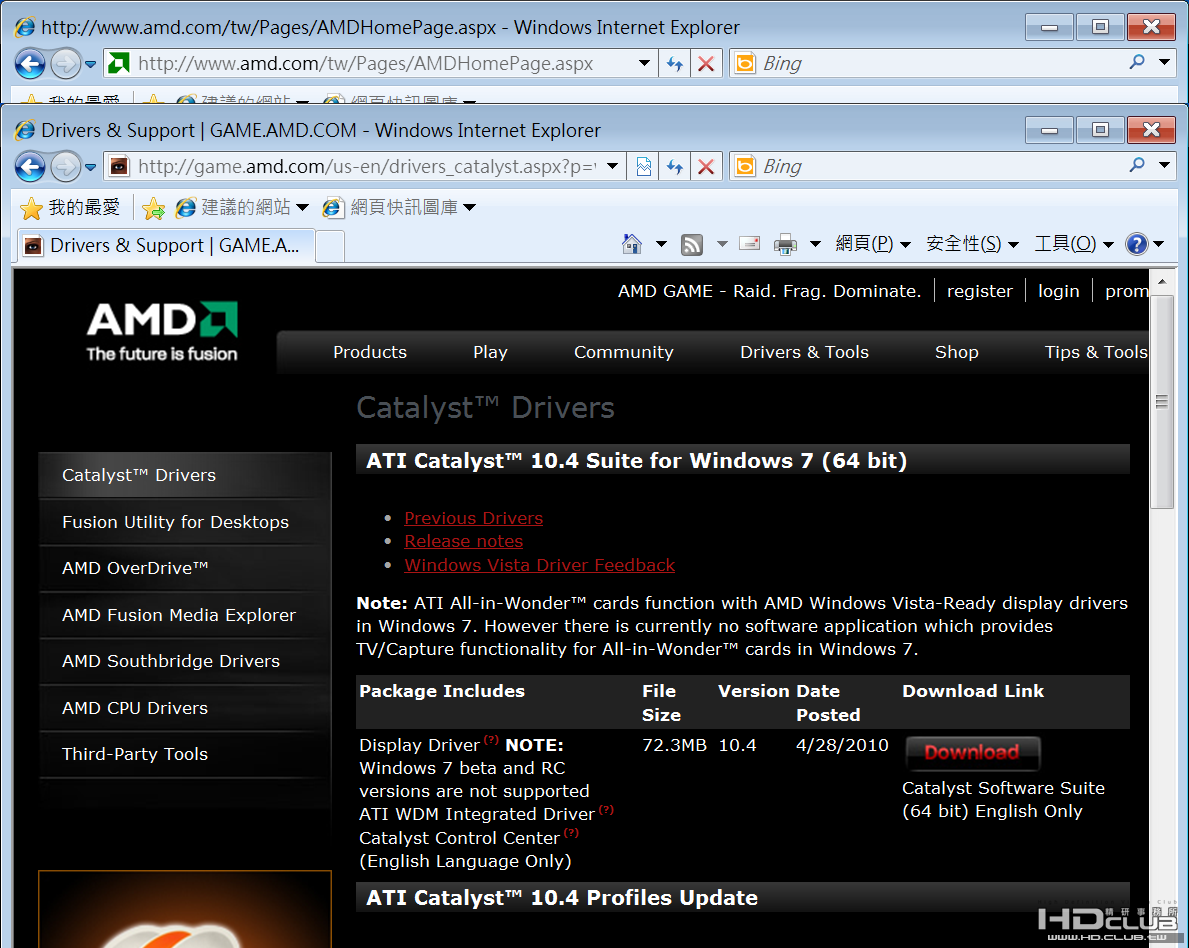Click Compatibility View icon in front window
Screen dimensions: 1189x948
pyautogui.click(x=643, y=167)
